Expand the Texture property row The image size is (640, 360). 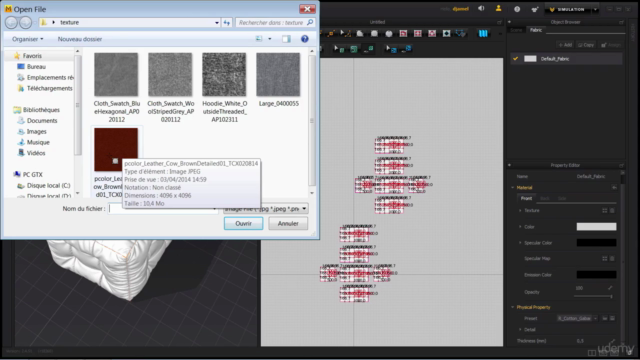[x=520, y=211]
